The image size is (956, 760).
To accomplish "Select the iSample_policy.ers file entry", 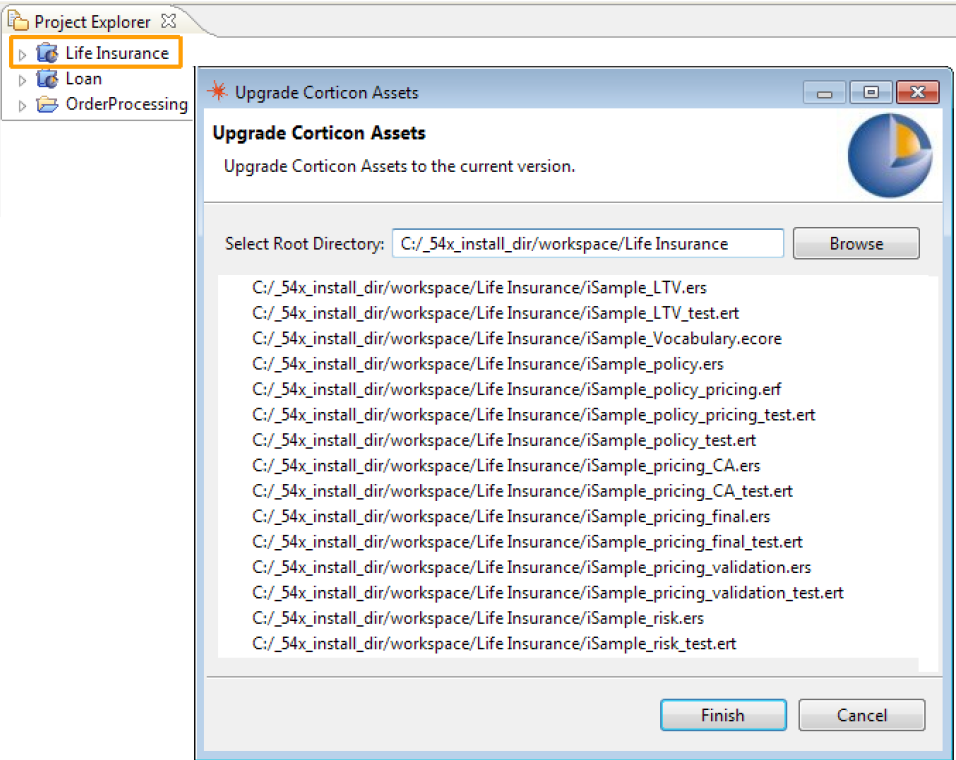I will [x=488, y=364].
